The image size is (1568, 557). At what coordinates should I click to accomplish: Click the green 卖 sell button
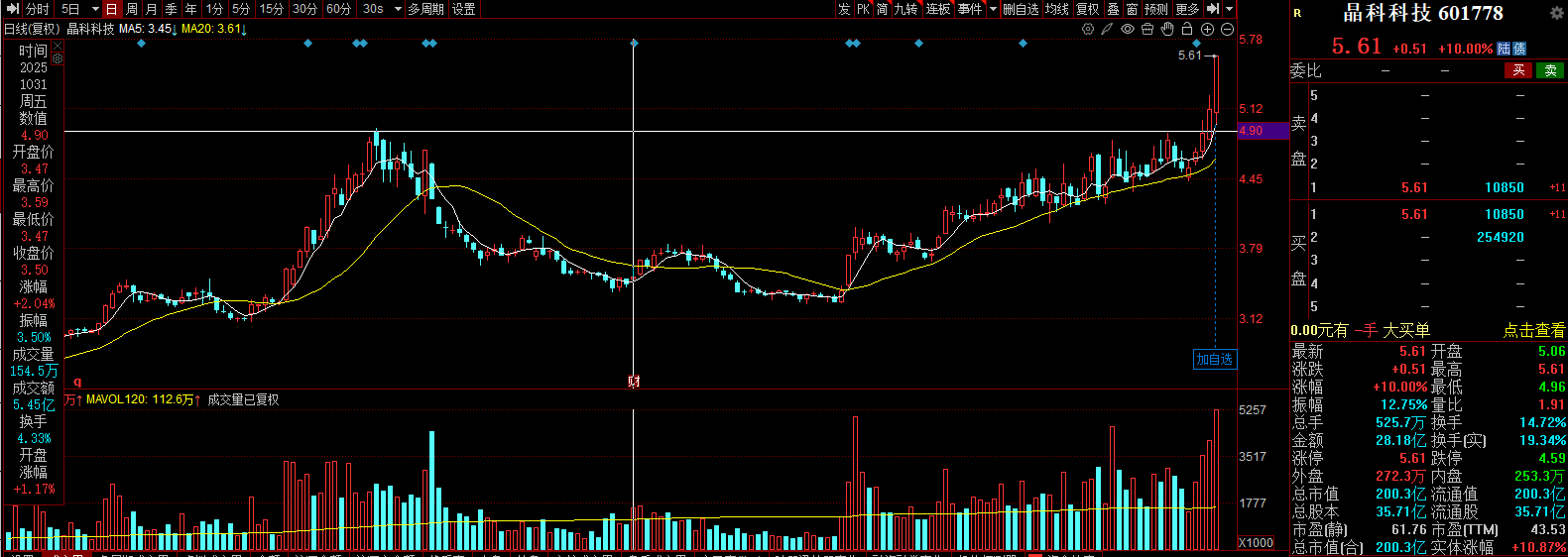coord(1550,70)
